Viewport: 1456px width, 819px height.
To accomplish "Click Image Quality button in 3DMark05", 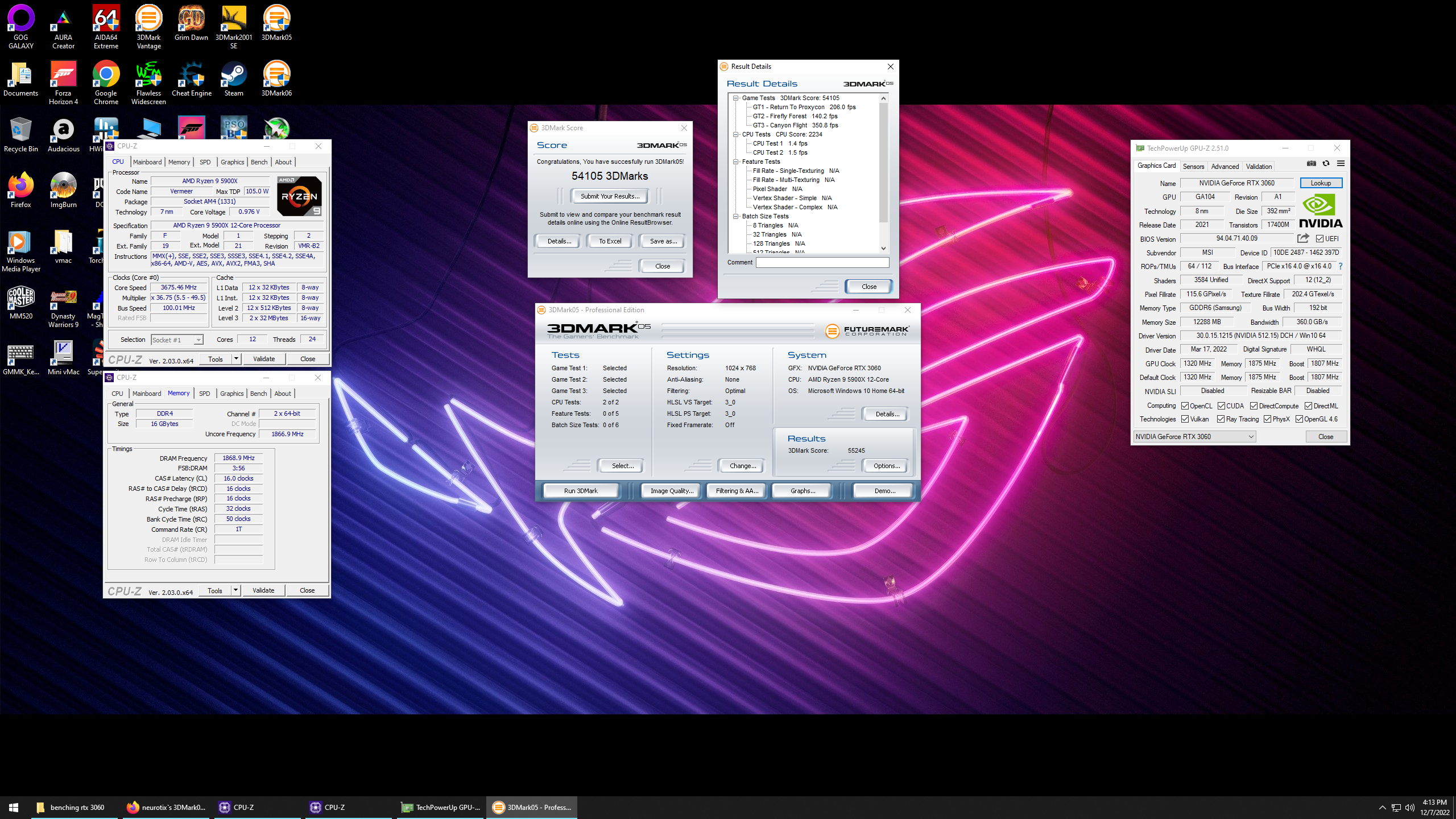I will point(672,491).
